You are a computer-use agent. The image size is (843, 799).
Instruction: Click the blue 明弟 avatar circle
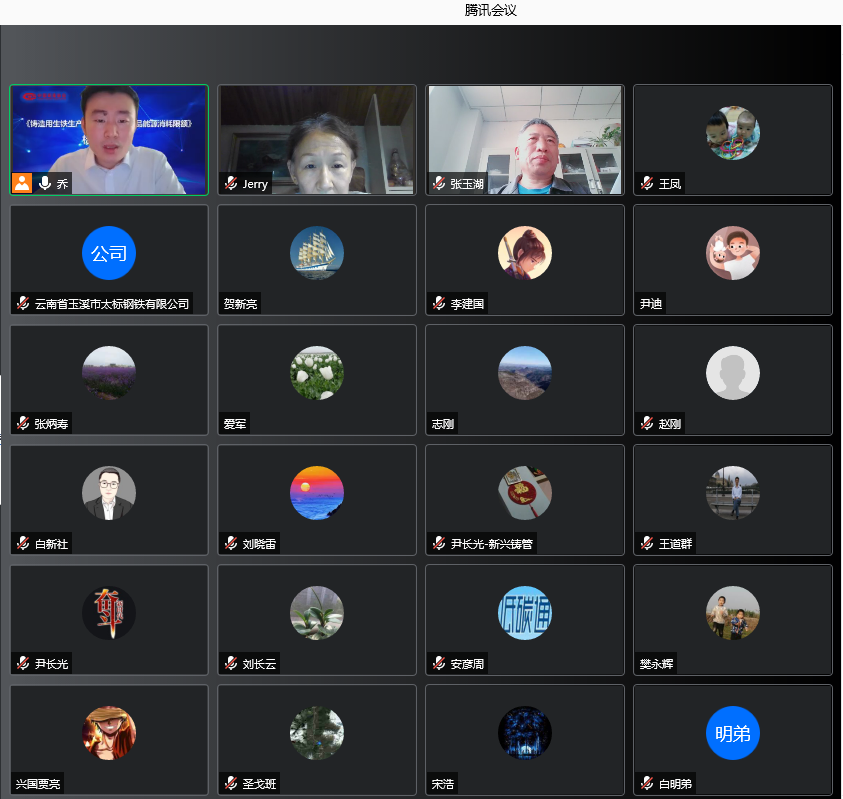(733, 733)
